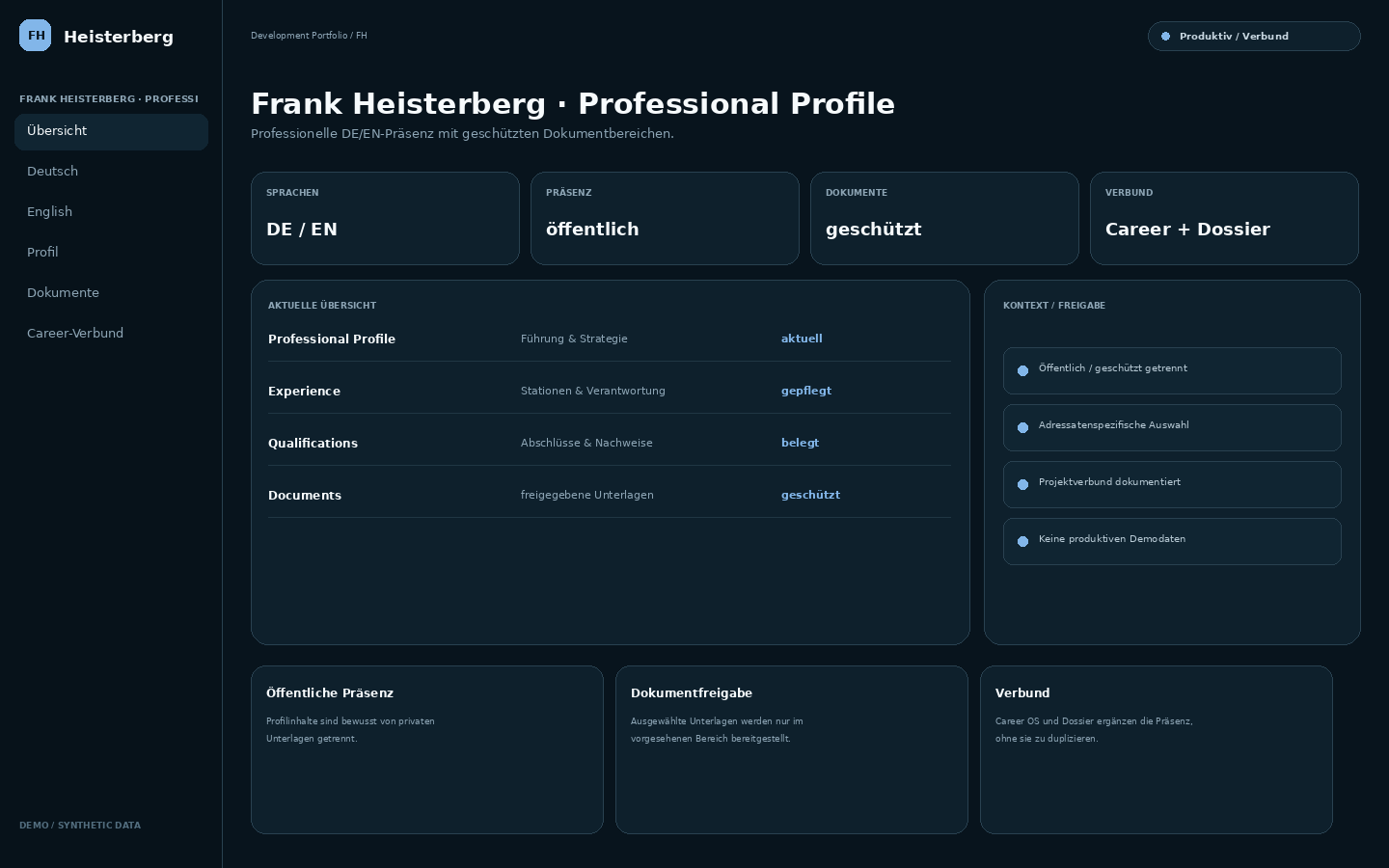
Task: Select the Keine produktiven Demodaten item
Action: [1172, 541]
